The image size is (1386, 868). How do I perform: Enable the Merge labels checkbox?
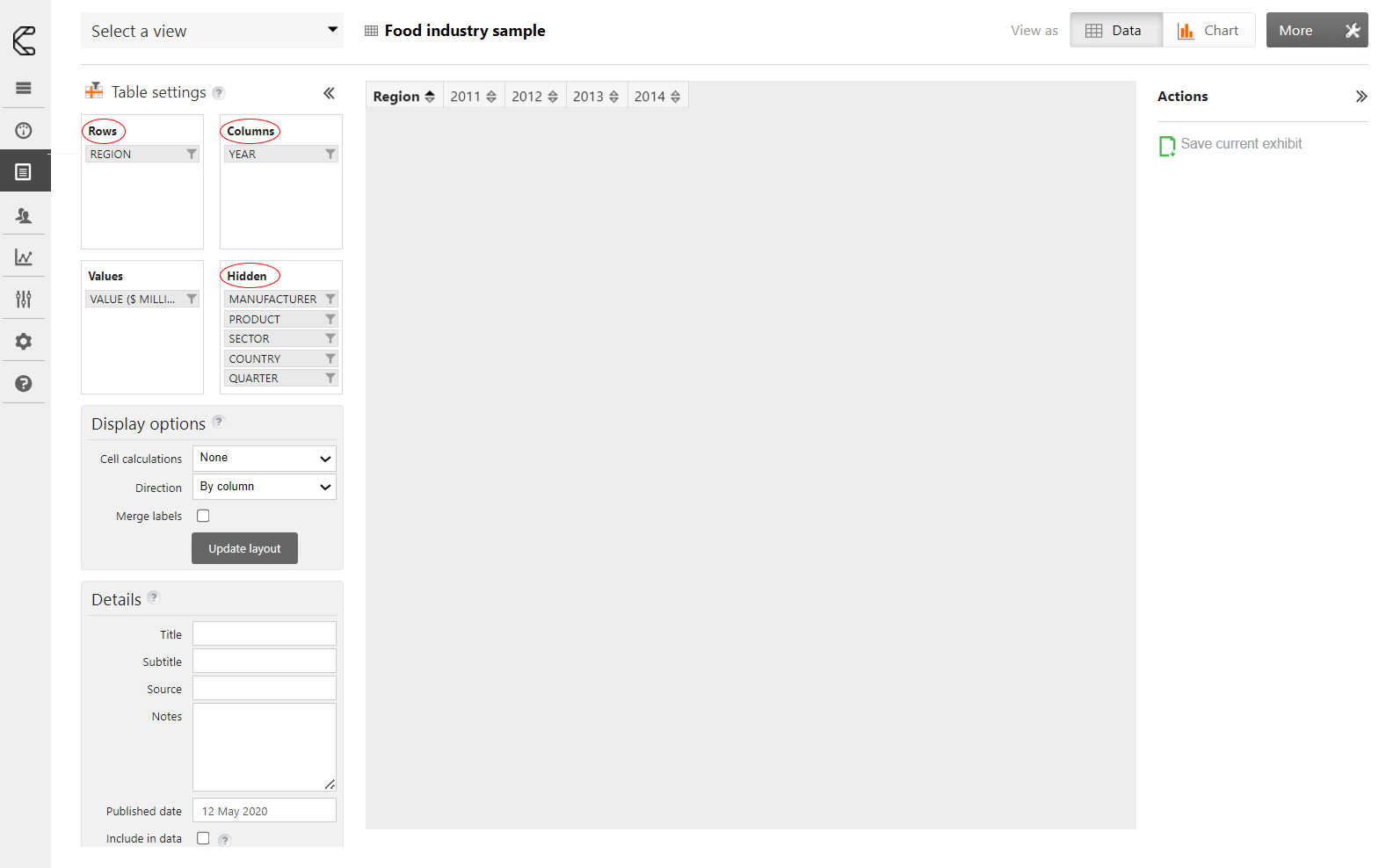[x=203, y=516]
